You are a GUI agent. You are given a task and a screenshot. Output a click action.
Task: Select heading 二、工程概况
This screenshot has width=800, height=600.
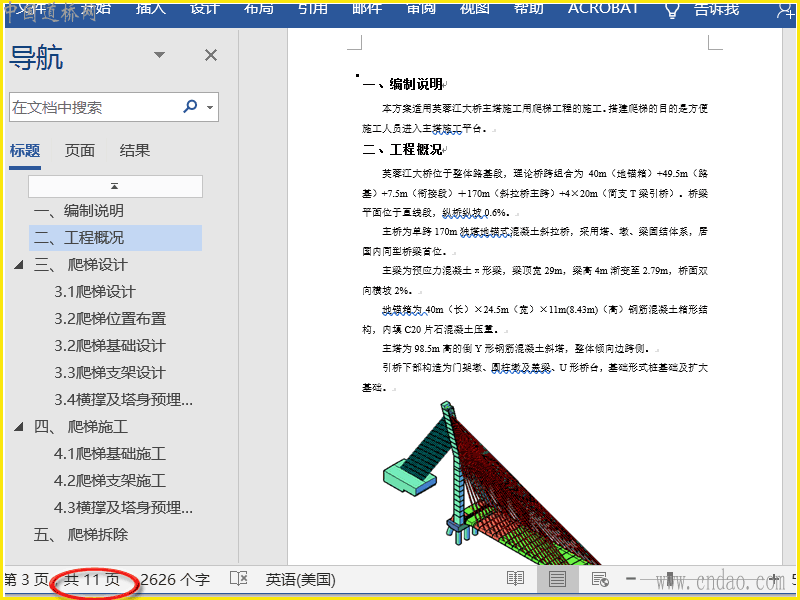click(115, 238)
